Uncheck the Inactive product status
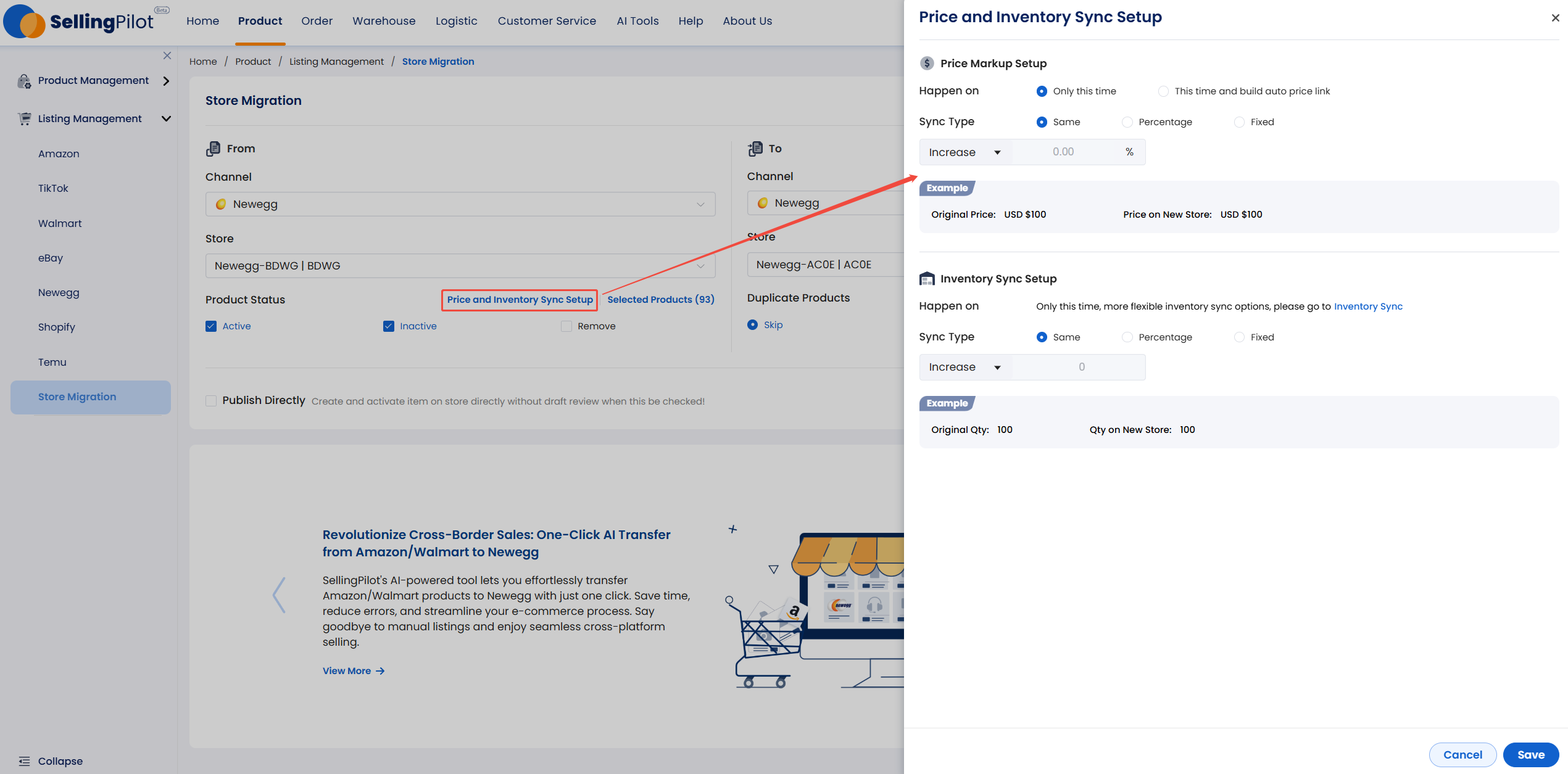Image resolution: width=1568 pixels, height=774 pixels. 388,326
